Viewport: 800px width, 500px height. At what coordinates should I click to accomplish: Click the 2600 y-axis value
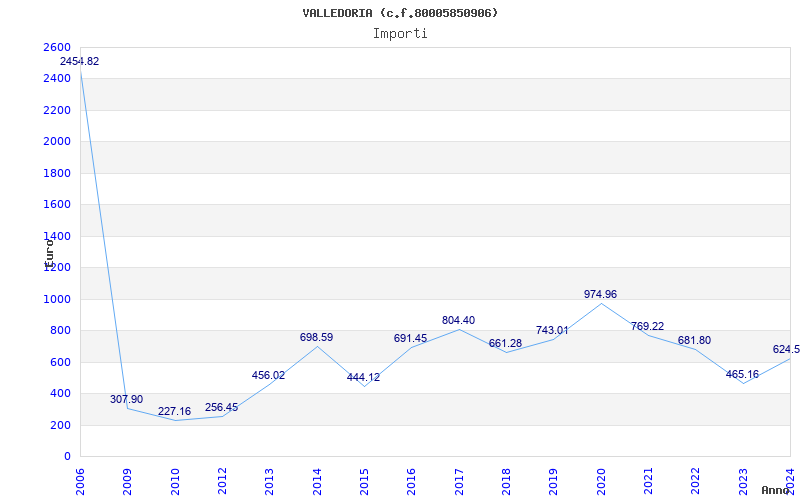click(57, 47)
